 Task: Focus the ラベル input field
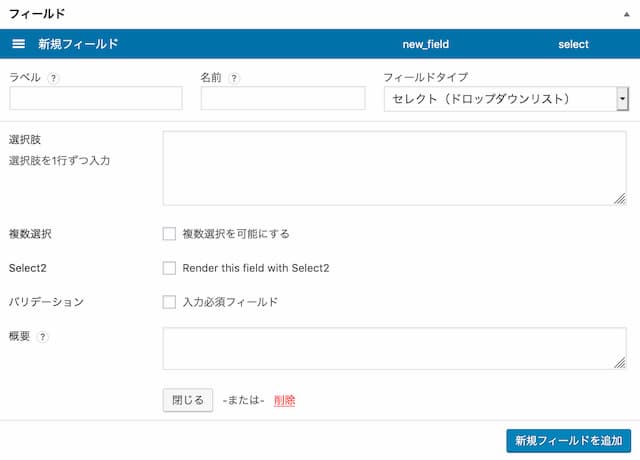(x=96, y=98)
